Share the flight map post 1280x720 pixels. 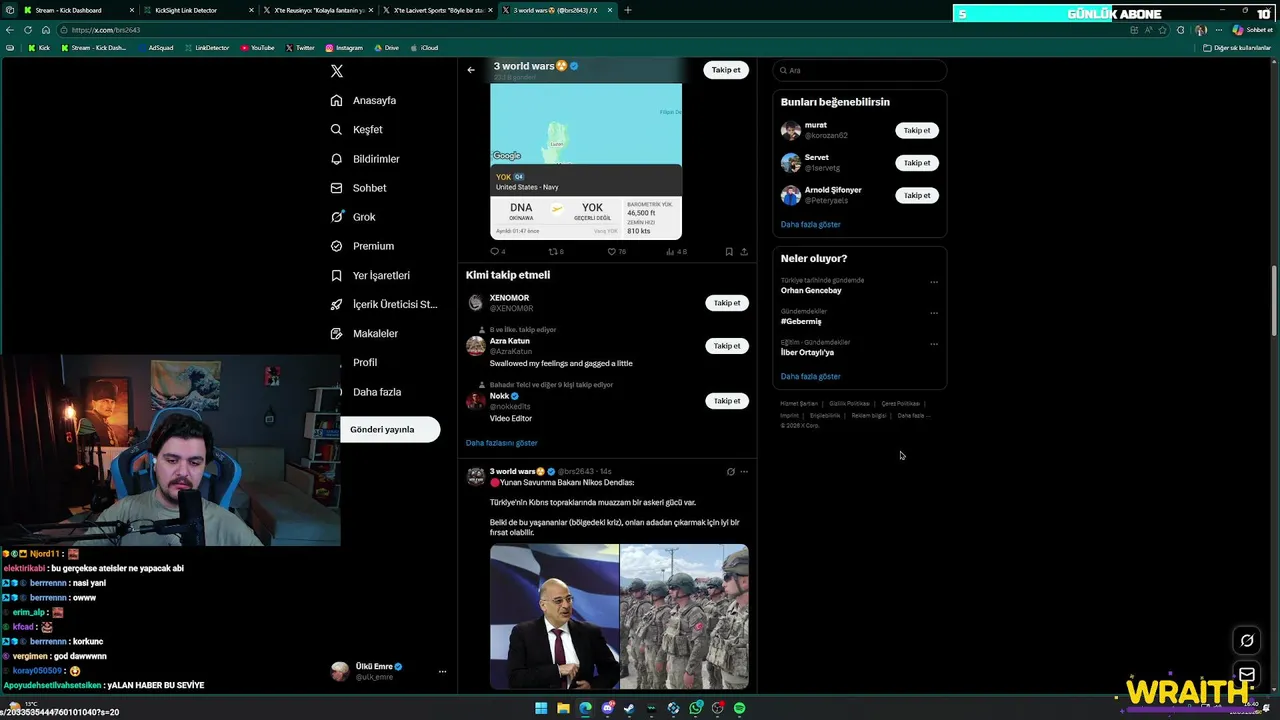tap(744, 252)
